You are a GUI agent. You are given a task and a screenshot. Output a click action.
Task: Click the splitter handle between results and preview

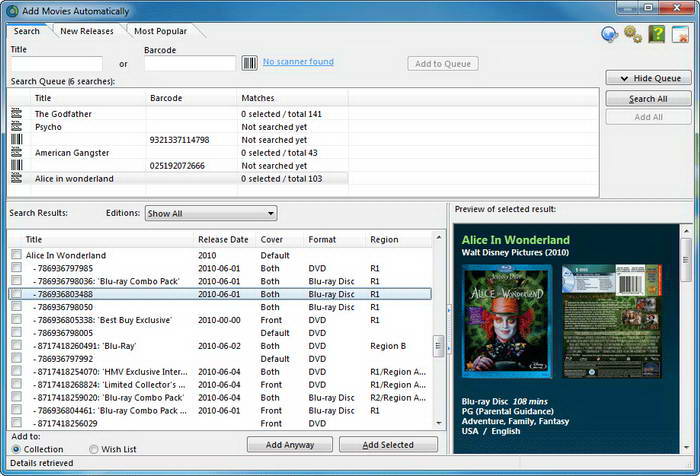click(x=449, y=328)
